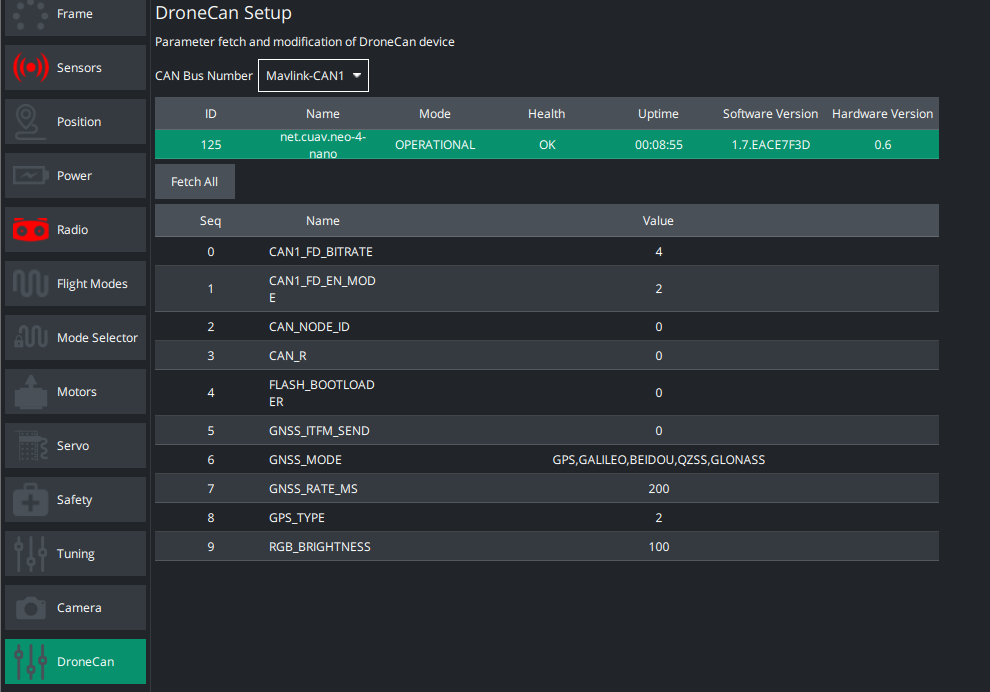Select the net.cuav.neo-4-nano device row

click(546, 144)
